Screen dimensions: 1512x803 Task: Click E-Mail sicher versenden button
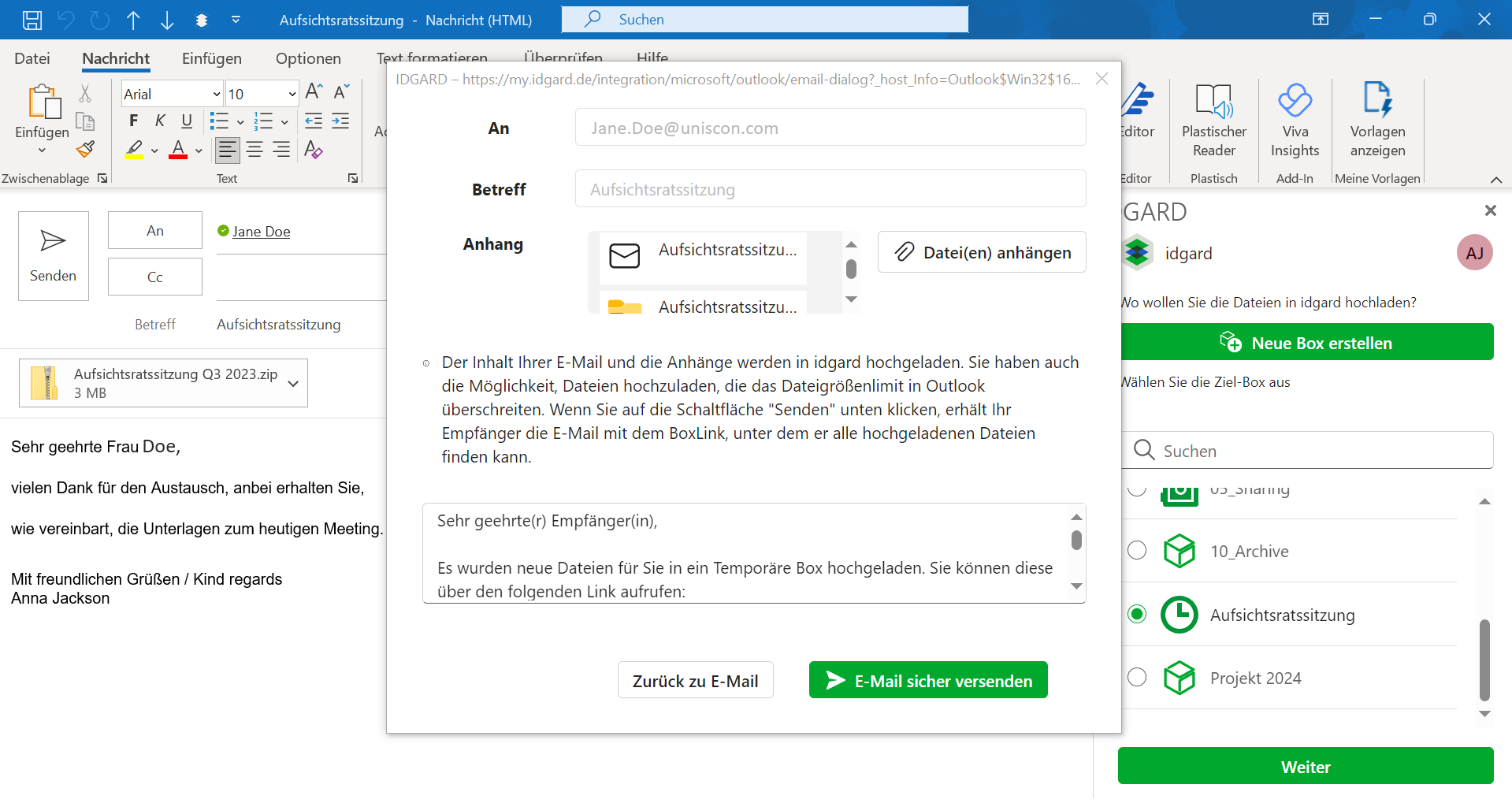coord(928,680)
